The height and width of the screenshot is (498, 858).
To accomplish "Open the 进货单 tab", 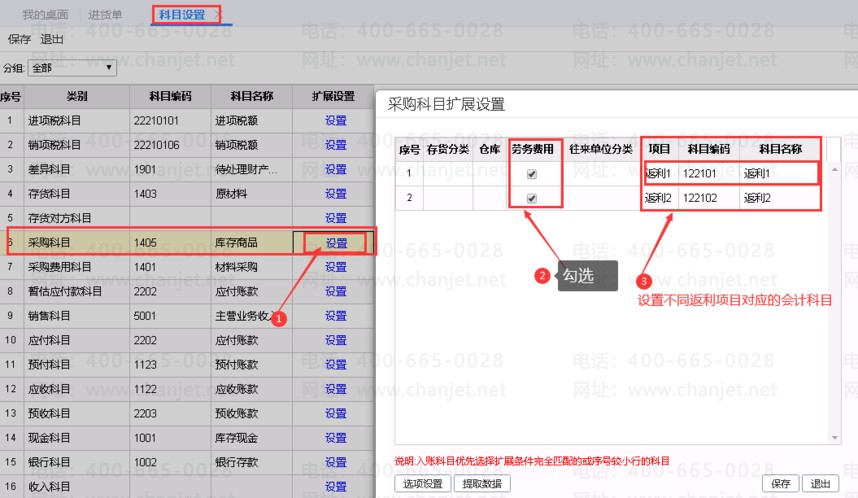I will tap(105, 15).
